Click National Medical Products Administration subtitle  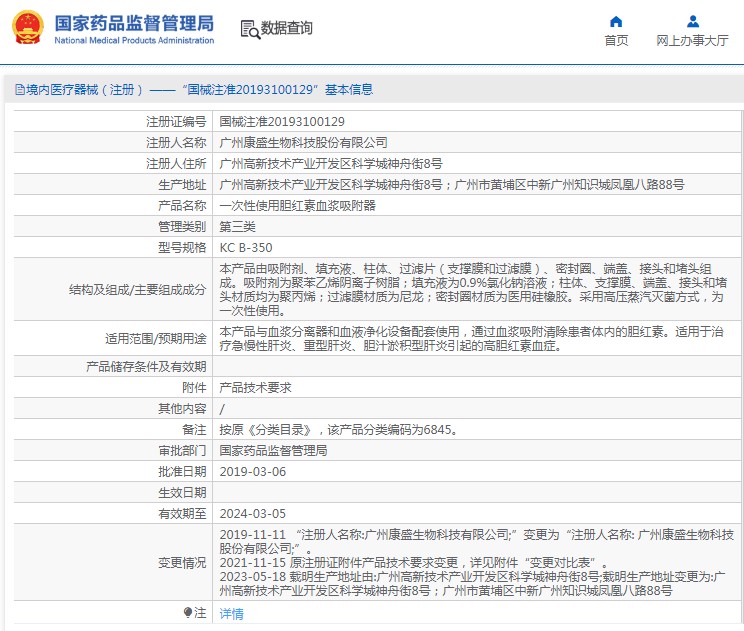134,40
